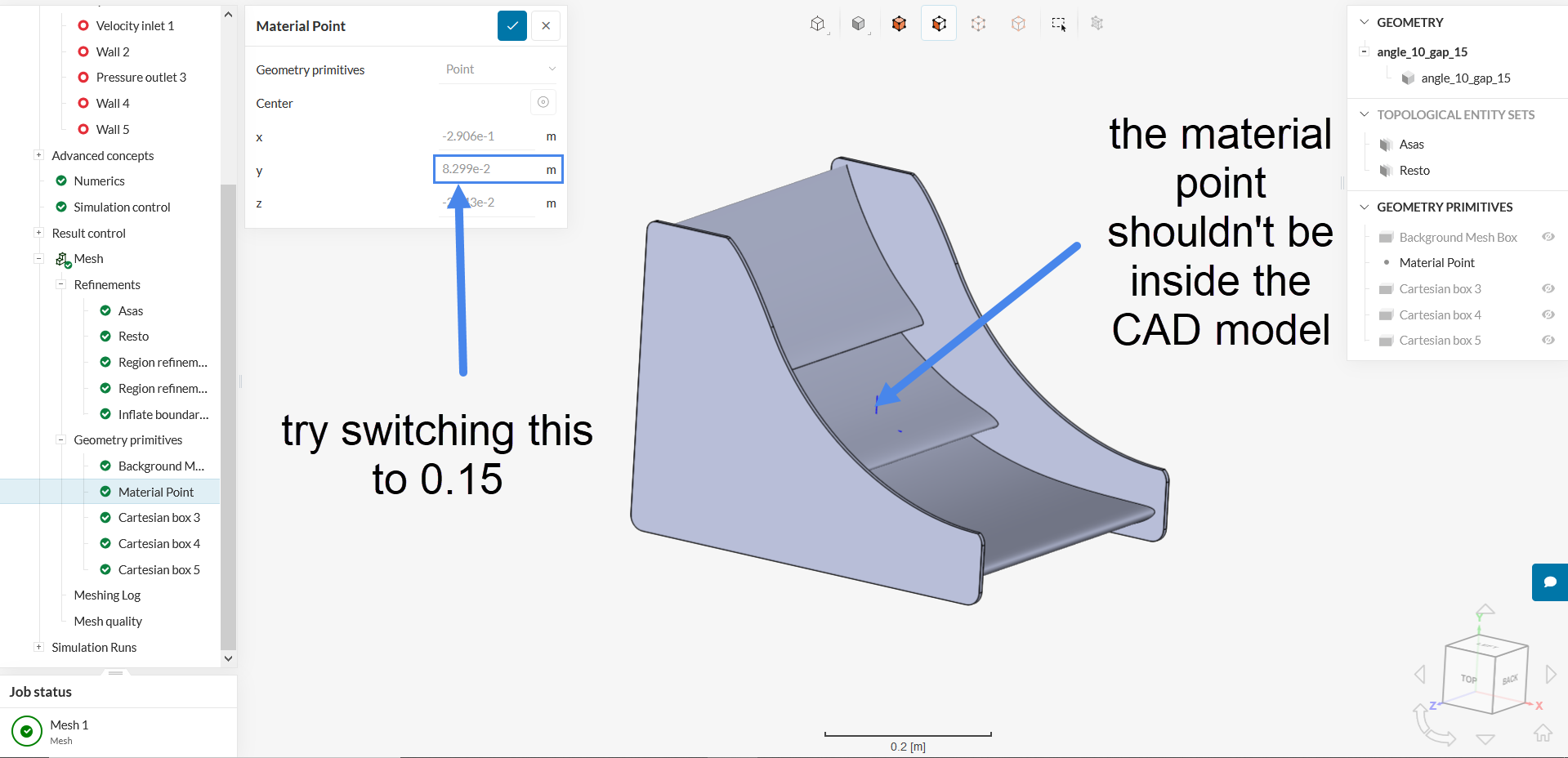This screenshot has height=758, width=1568.
Task: Select Material Point in simulation tree
Action: tap(155, 492)
